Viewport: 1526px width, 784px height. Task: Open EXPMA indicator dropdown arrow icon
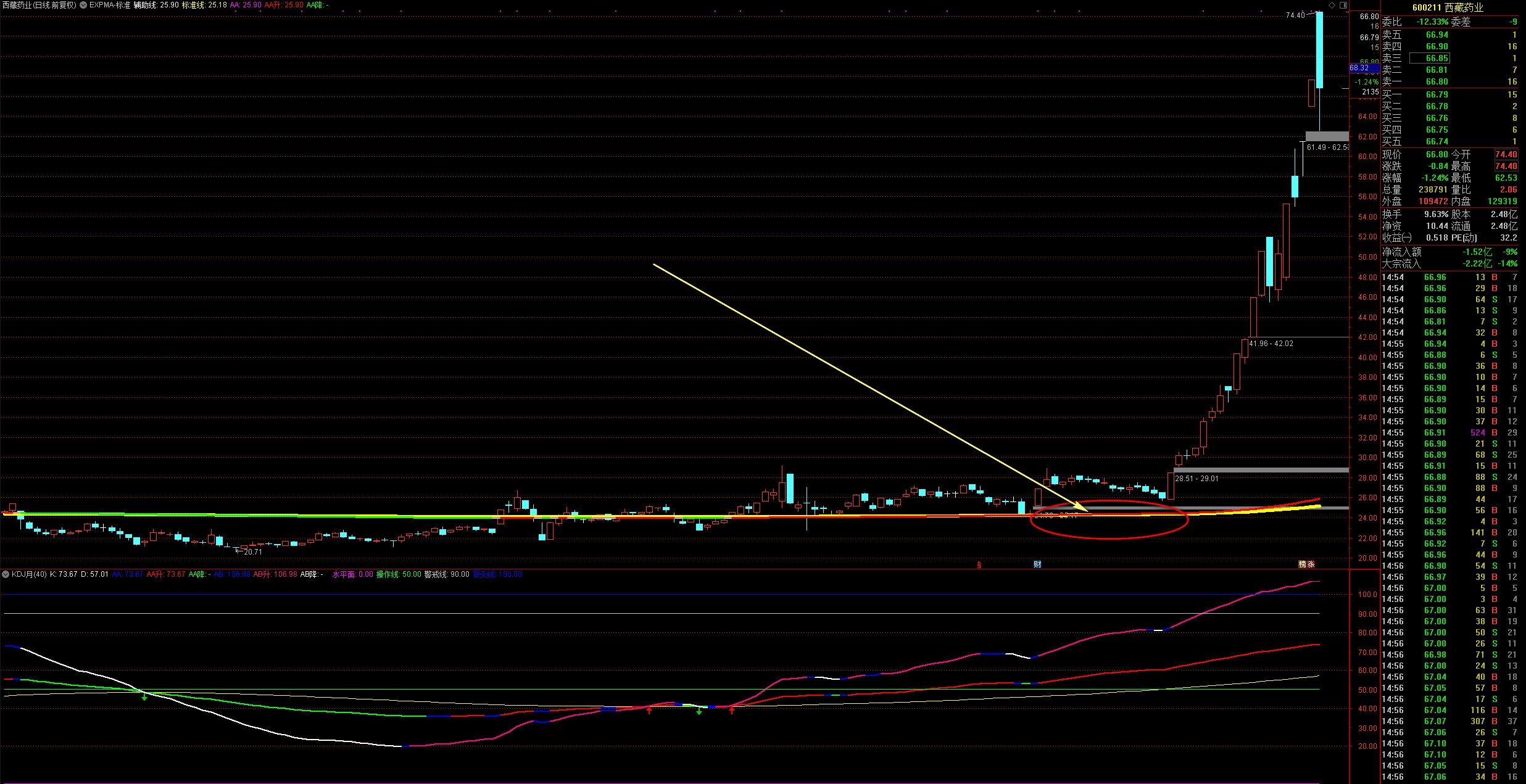[83, 5]
